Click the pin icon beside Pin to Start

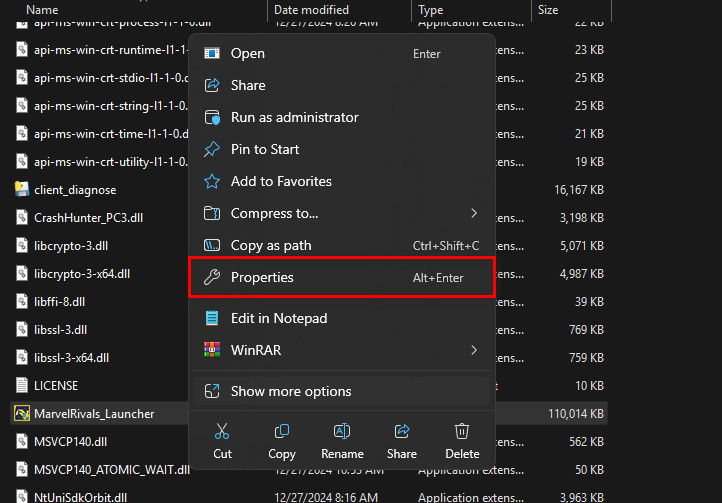[212, 149]
